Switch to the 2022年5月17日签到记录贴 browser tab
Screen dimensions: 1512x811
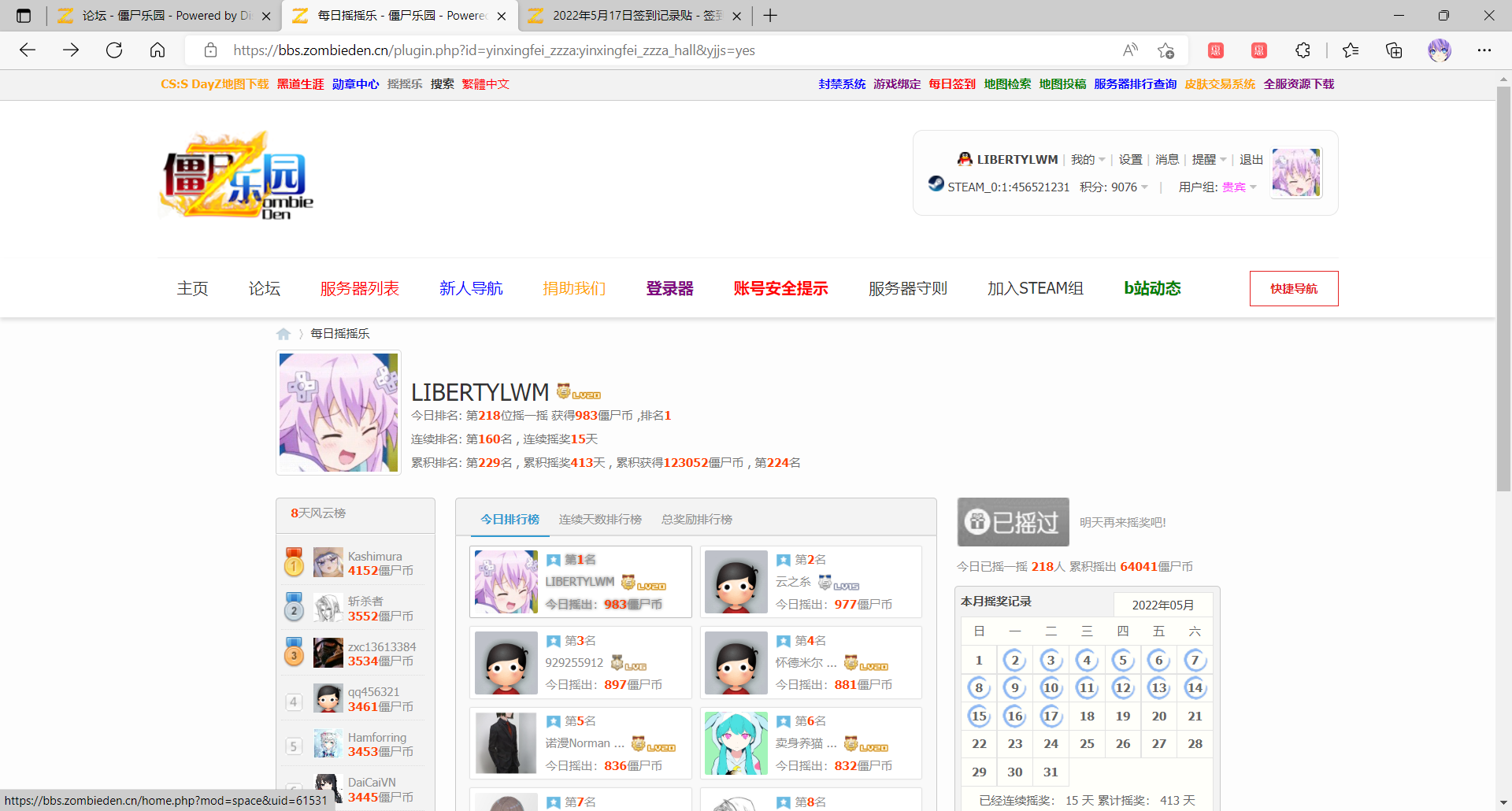[634, 16]
